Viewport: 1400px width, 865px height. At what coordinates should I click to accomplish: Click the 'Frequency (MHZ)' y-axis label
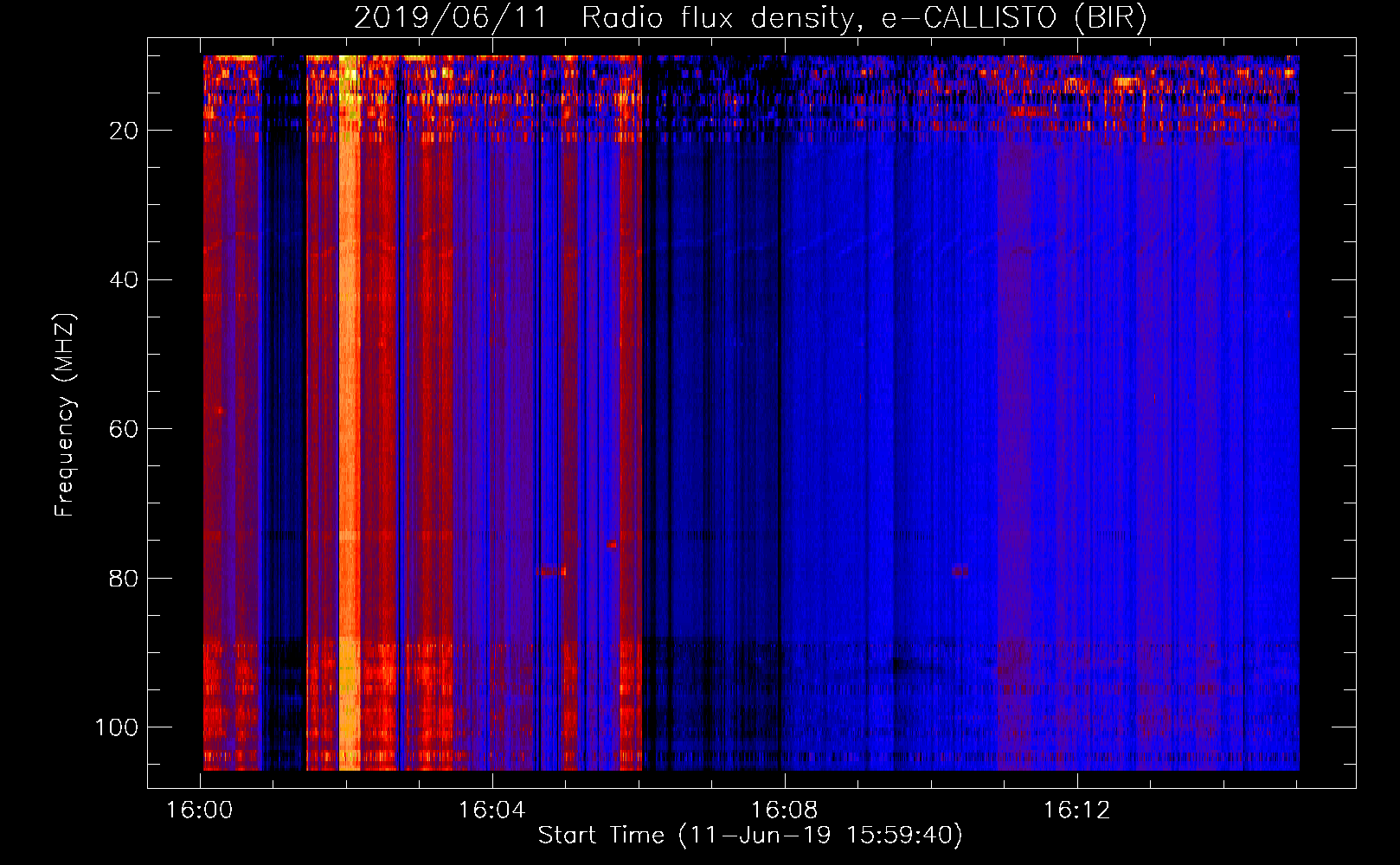coord(65,414)
